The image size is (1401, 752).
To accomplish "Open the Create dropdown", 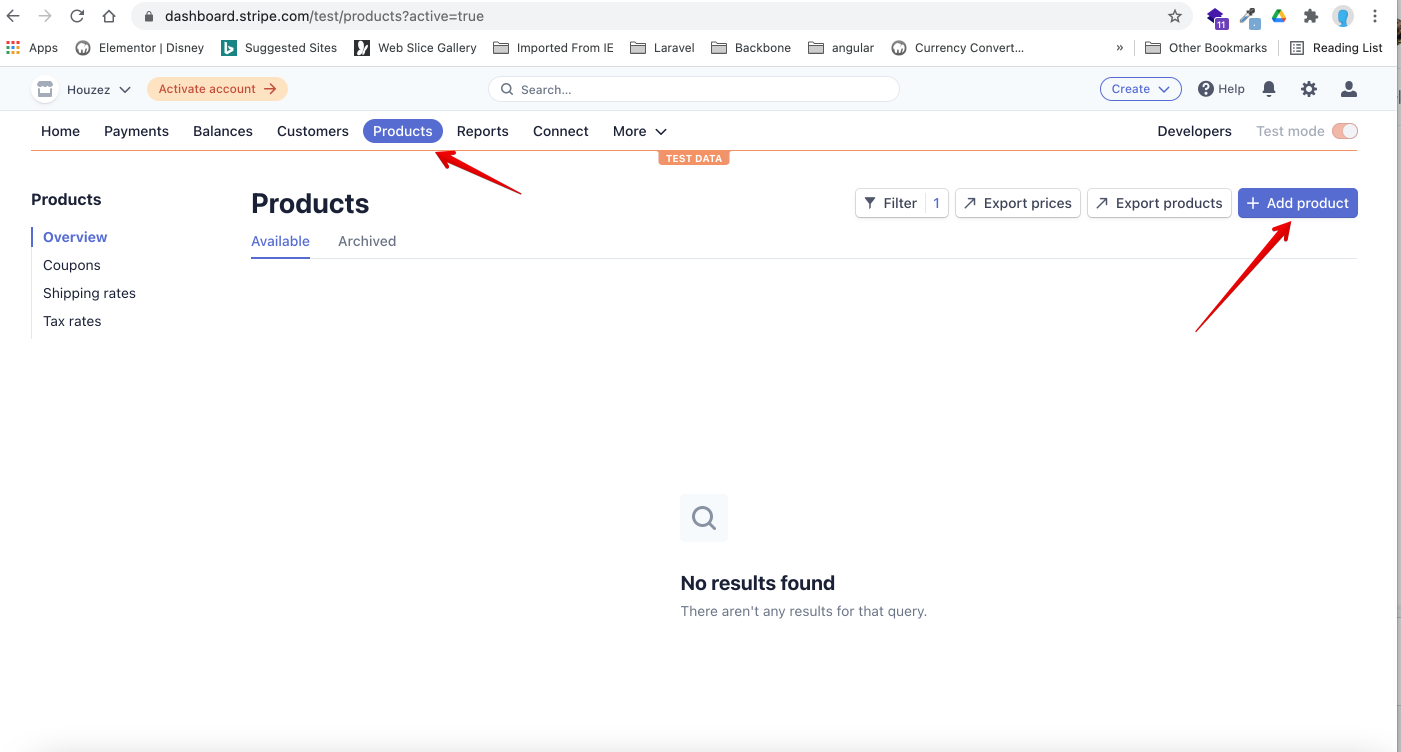I will point(1141,89).
